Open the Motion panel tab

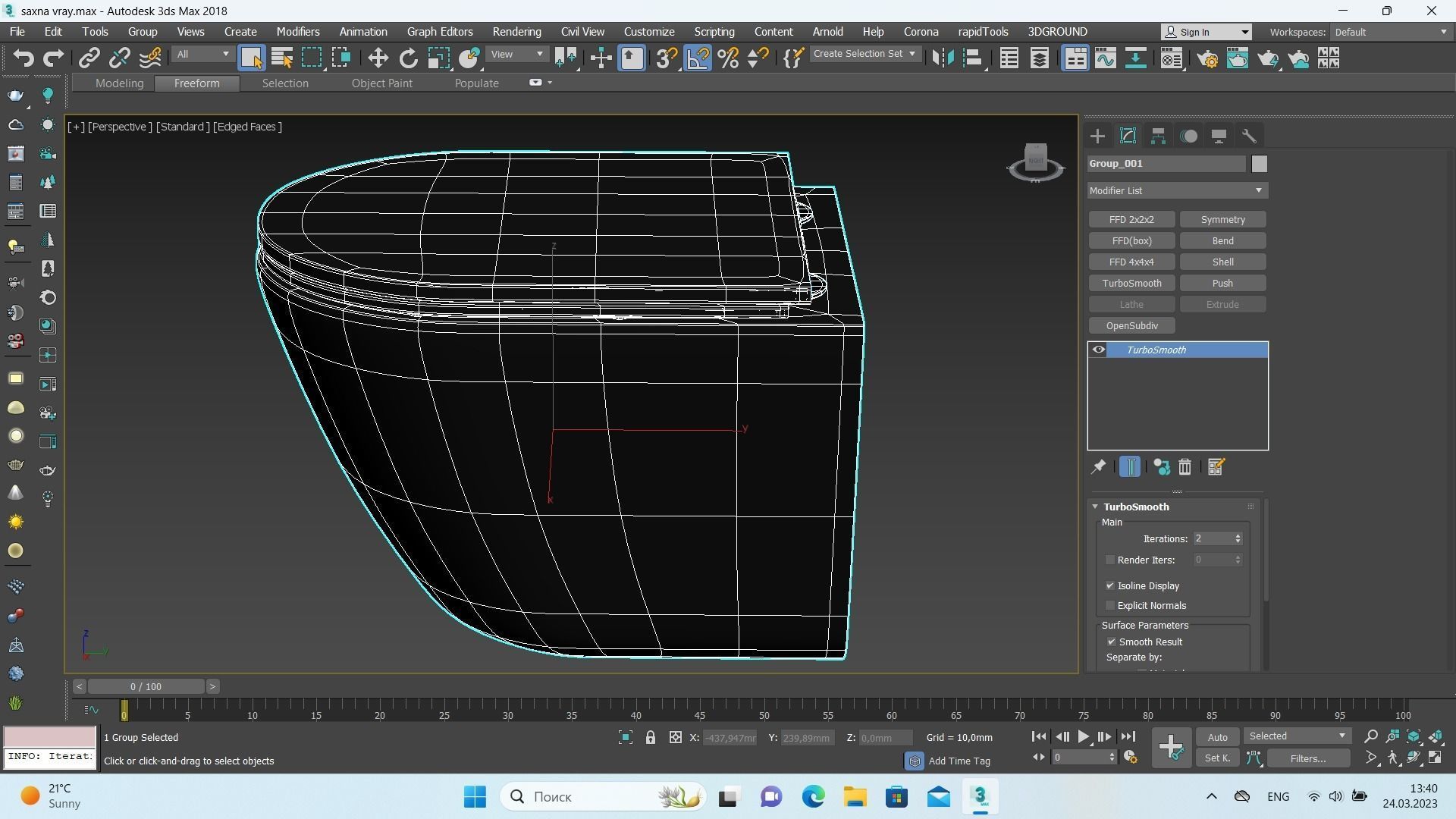1189,136
